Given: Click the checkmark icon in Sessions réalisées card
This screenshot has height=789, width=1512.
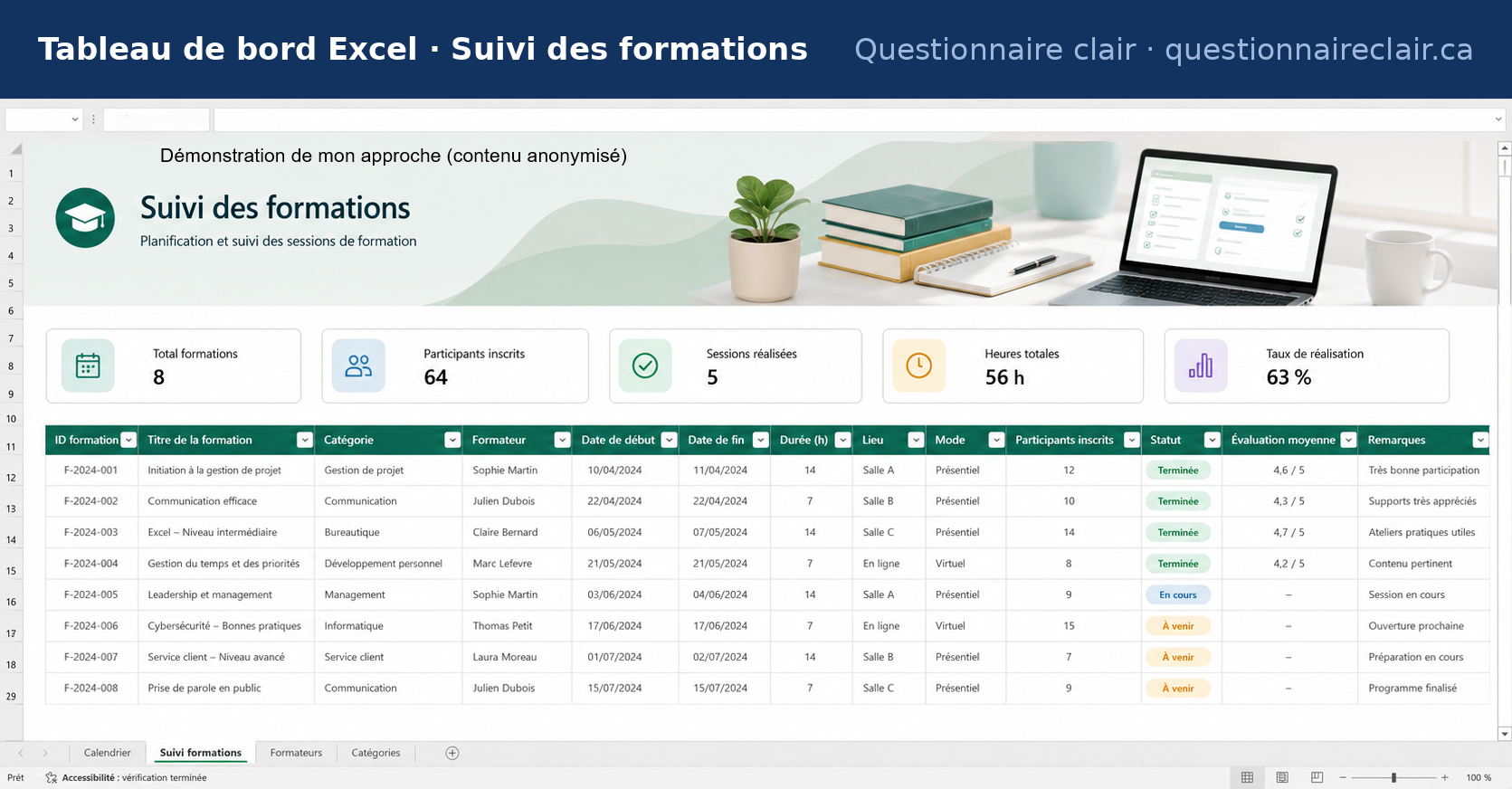Looking at the screenshot, I should tap(645, 366).
